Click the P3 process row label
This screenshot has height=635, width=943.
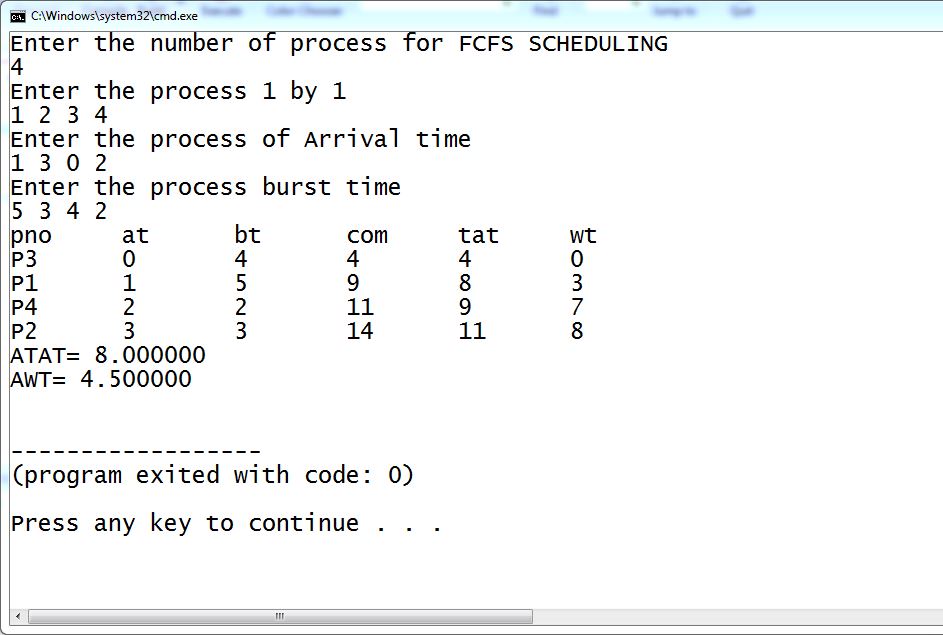pos(24,259)
